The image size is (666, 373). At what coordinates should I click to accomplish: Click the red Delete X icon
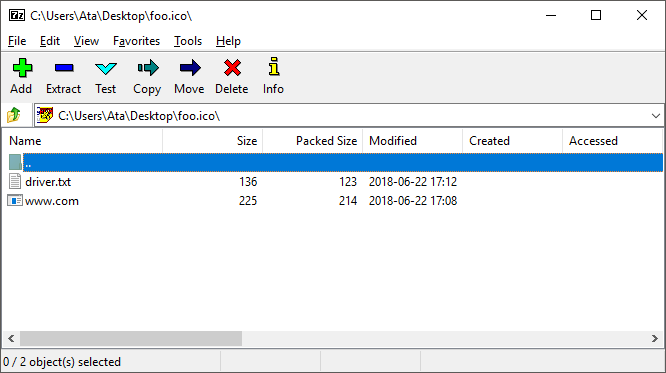(x=232, y=68)
